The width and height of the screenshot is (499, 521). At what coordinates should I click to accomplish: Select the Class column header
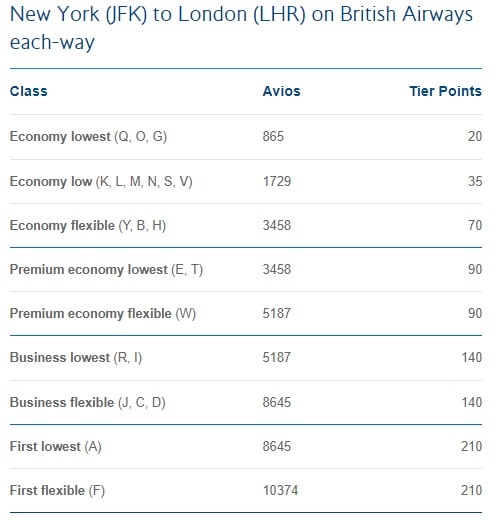click(29, 91)
